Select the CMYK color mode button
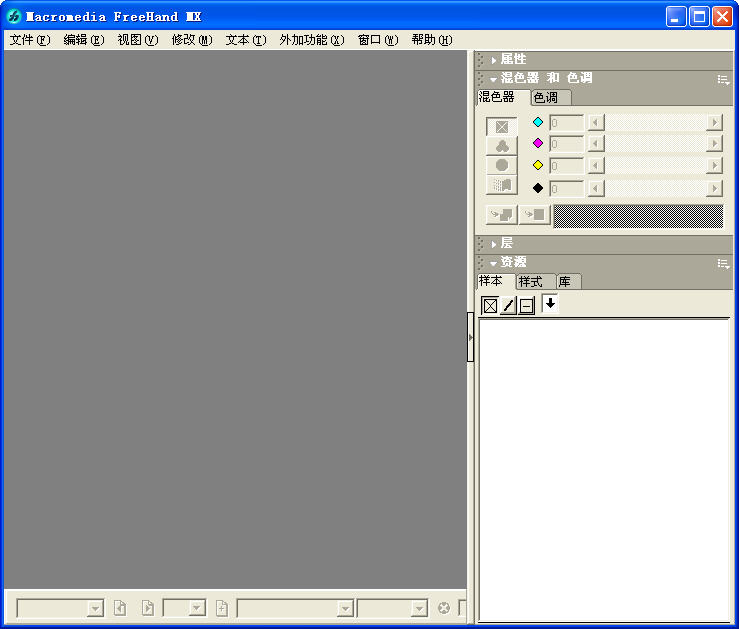The image size is (739, 629). [x=502, y=127]
